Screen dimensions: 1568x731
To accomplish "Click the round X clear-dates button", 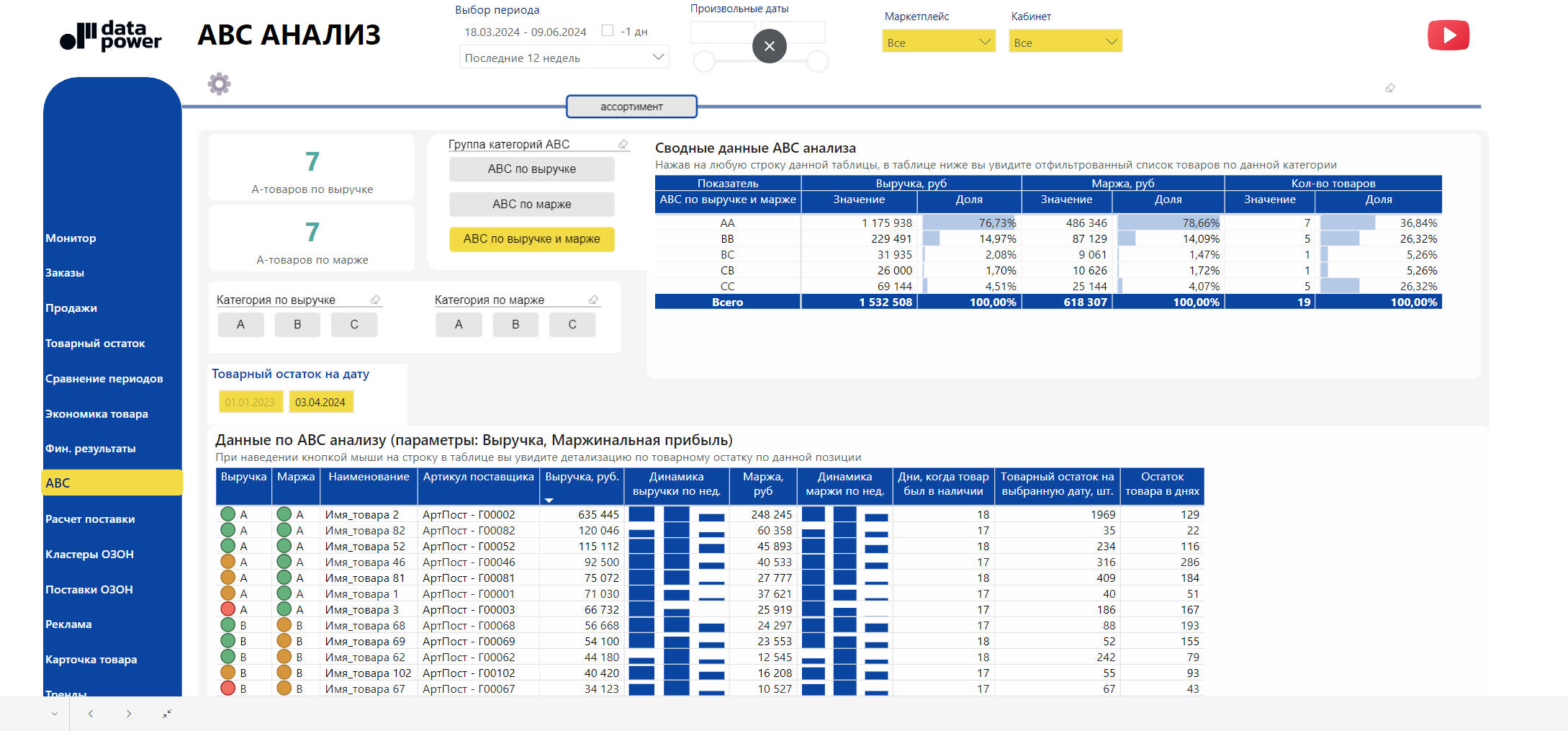I will coord(769,46).
